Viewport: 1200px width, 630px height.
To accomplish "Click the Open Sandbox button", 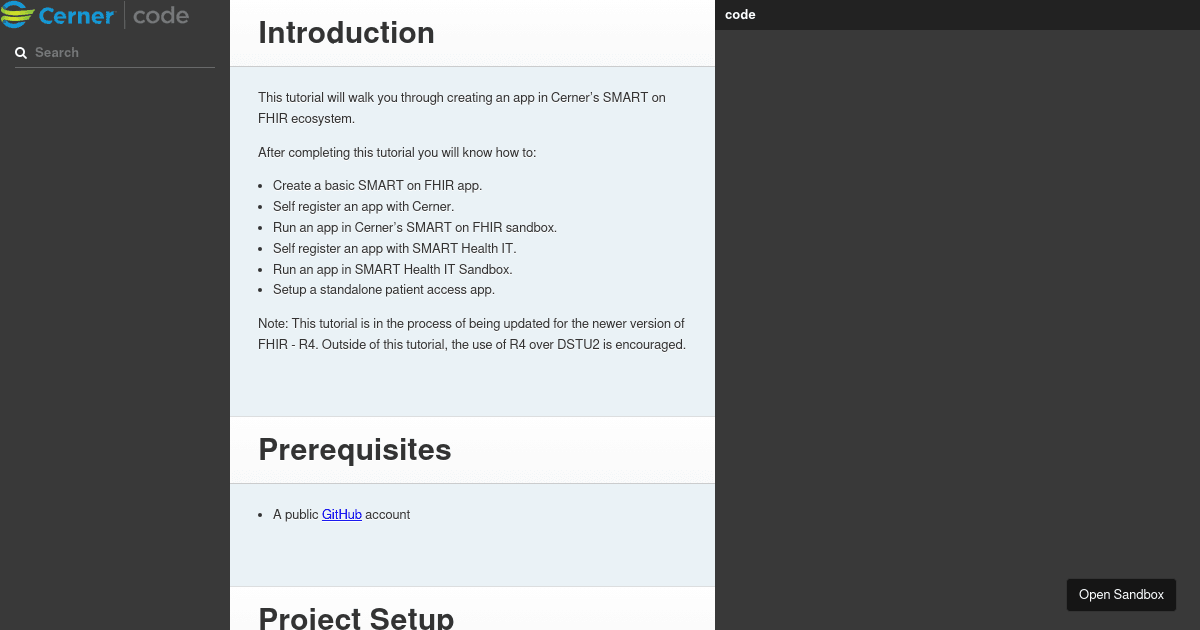I will pyautogui.click(x=1121, y=594).
